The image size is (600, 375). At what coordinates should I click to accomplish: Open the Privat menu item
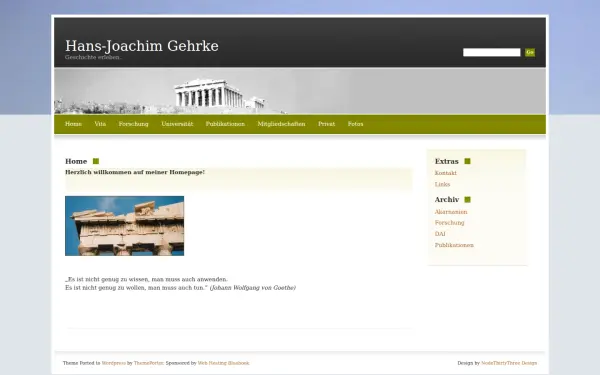pyautogui.click(x=326, y=124)
